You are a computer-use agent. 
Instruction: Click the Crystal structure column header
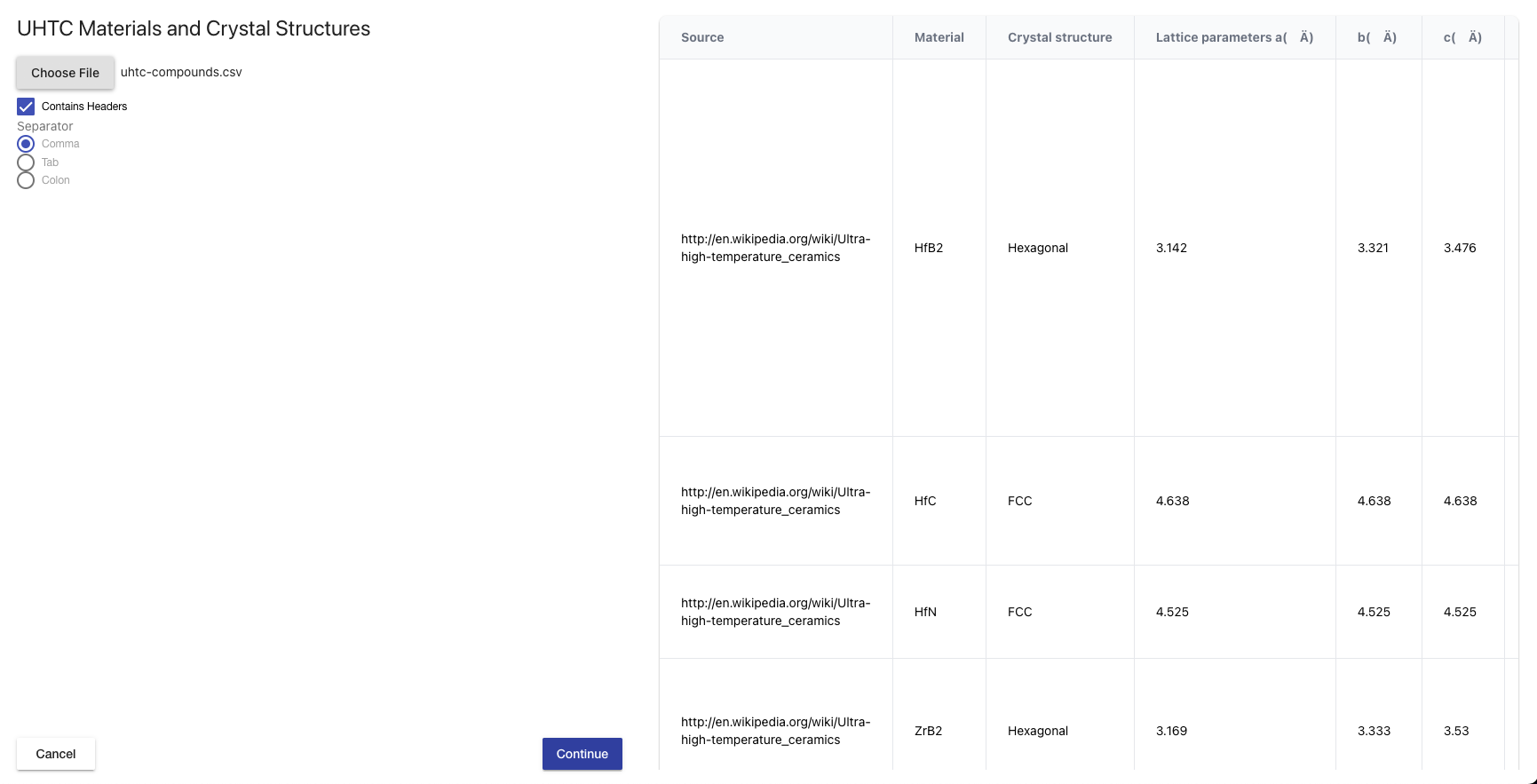pyautogui.click(x=1059, y=37)
